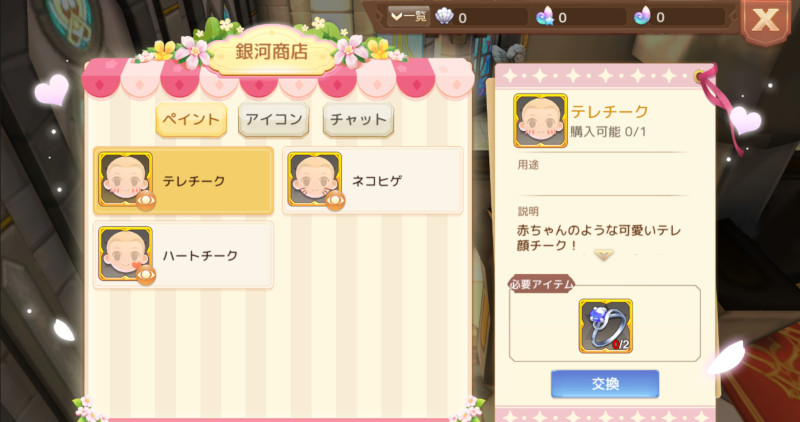Screen dimensions: 800x422
Task: Toggle preview eye on ハートチーク item
Action: click(x=146, y=276)
